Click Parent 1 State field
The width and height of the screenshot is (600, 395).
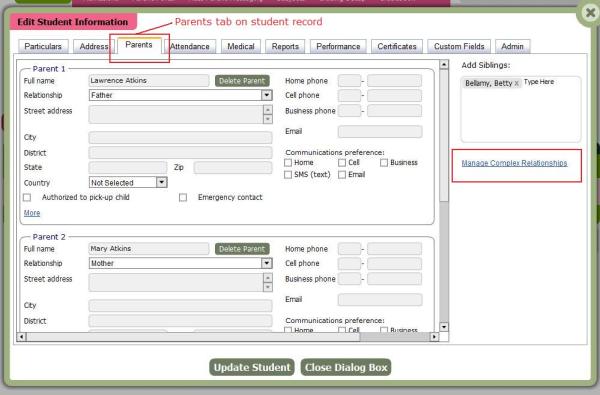pos(128,167)
